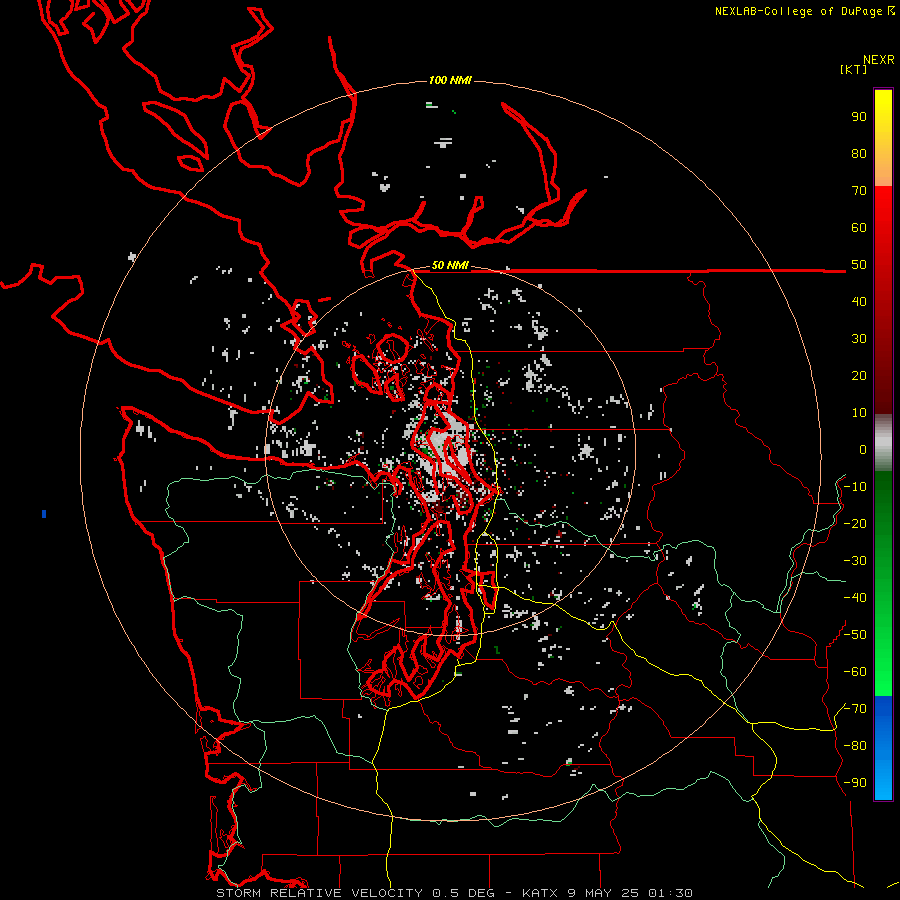Pick the light blue band at color bar bottom

[883, 778]
